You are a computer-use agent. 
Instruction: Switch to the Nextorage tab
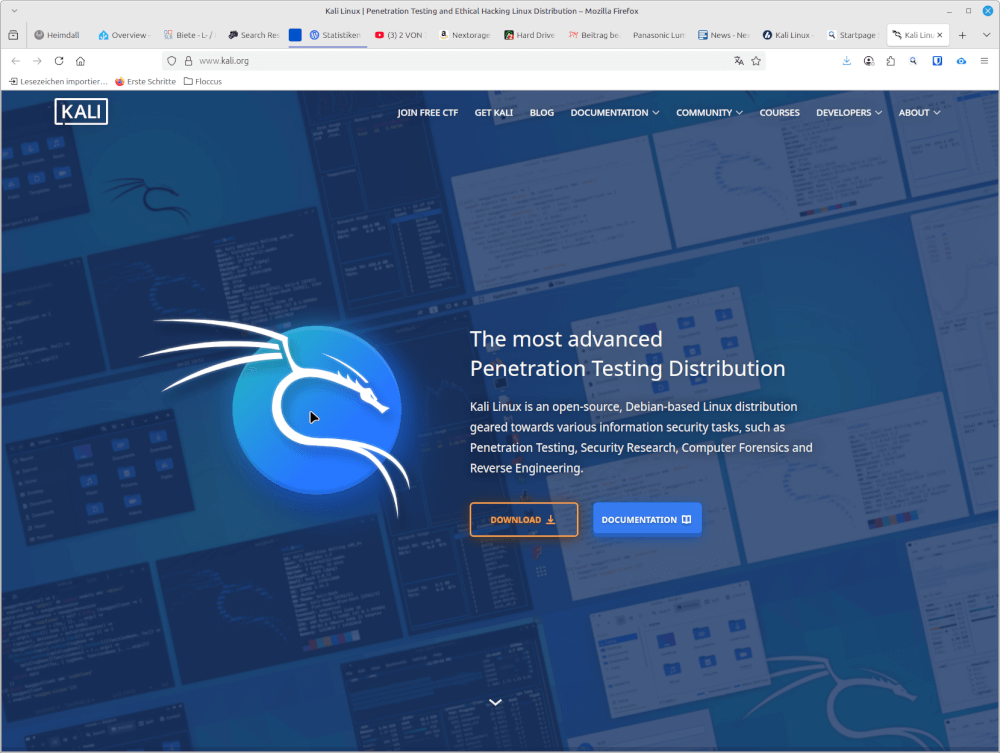click(x=466, y=35)
